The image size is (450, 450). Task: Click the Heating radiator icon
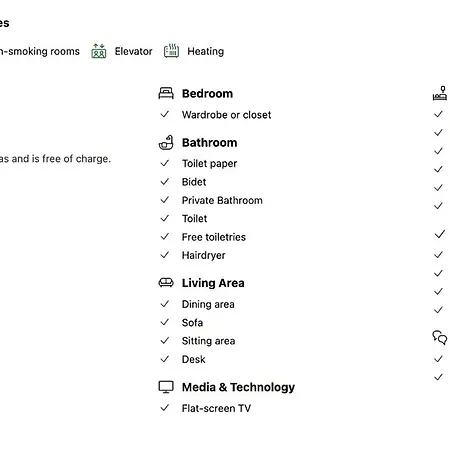tap(171, 51)
